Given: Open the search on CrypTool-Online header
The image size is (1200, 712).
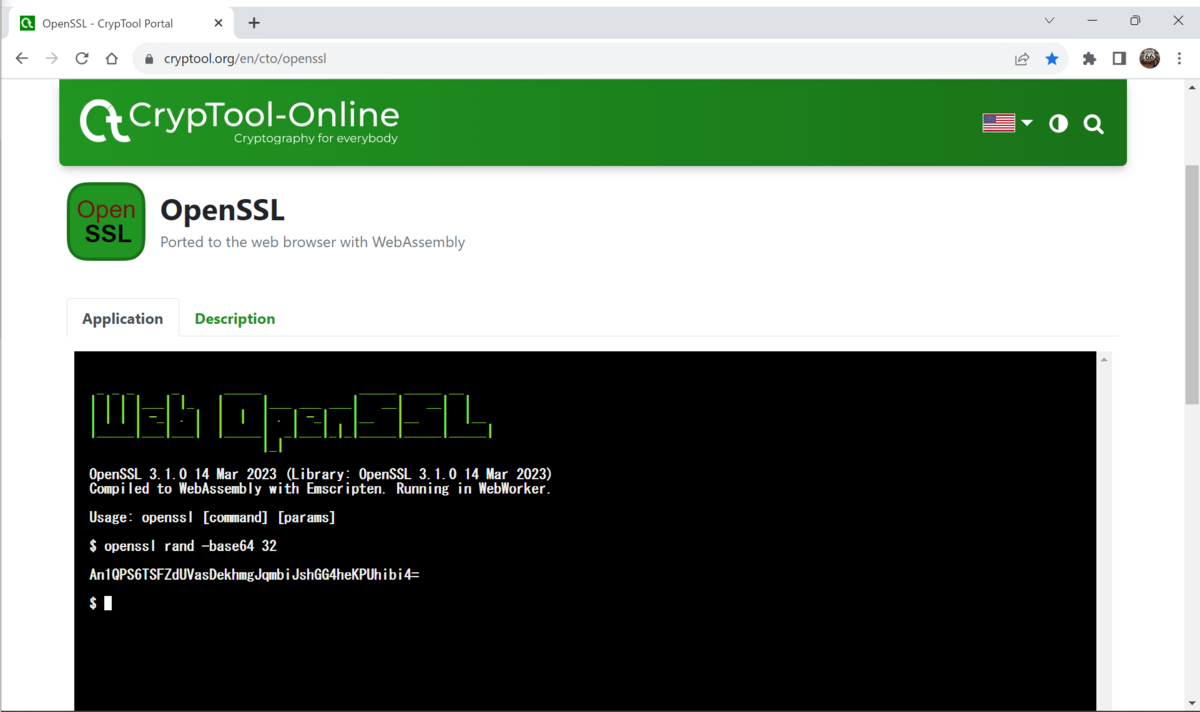Looking at the screenshot, I should pos(1093,123).
